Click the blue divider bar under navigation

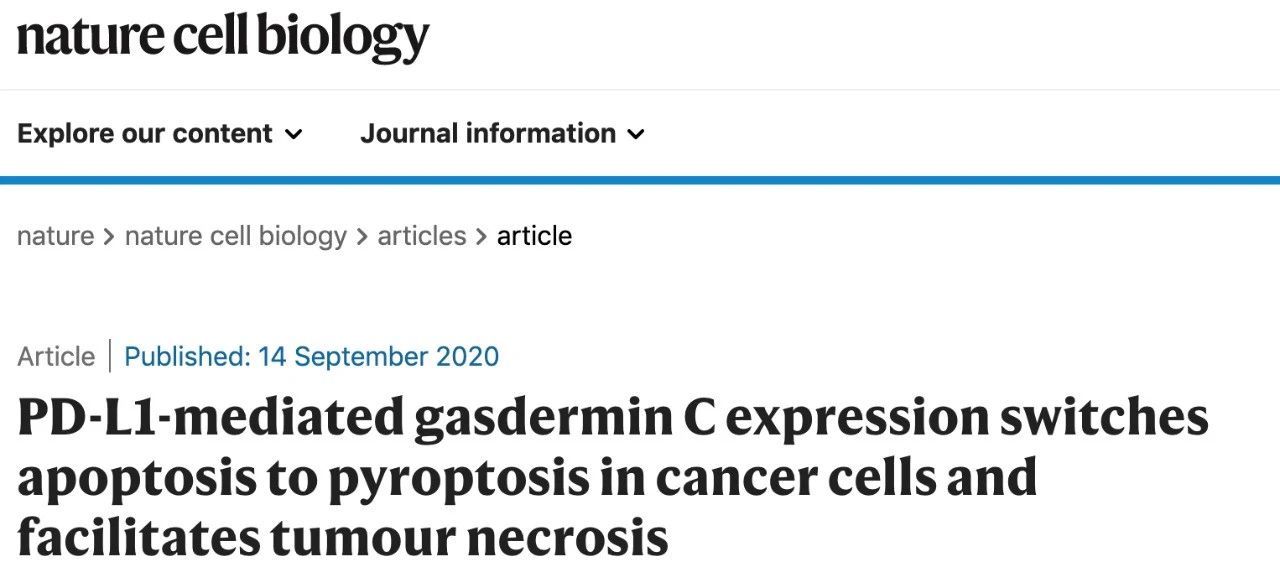640,180
